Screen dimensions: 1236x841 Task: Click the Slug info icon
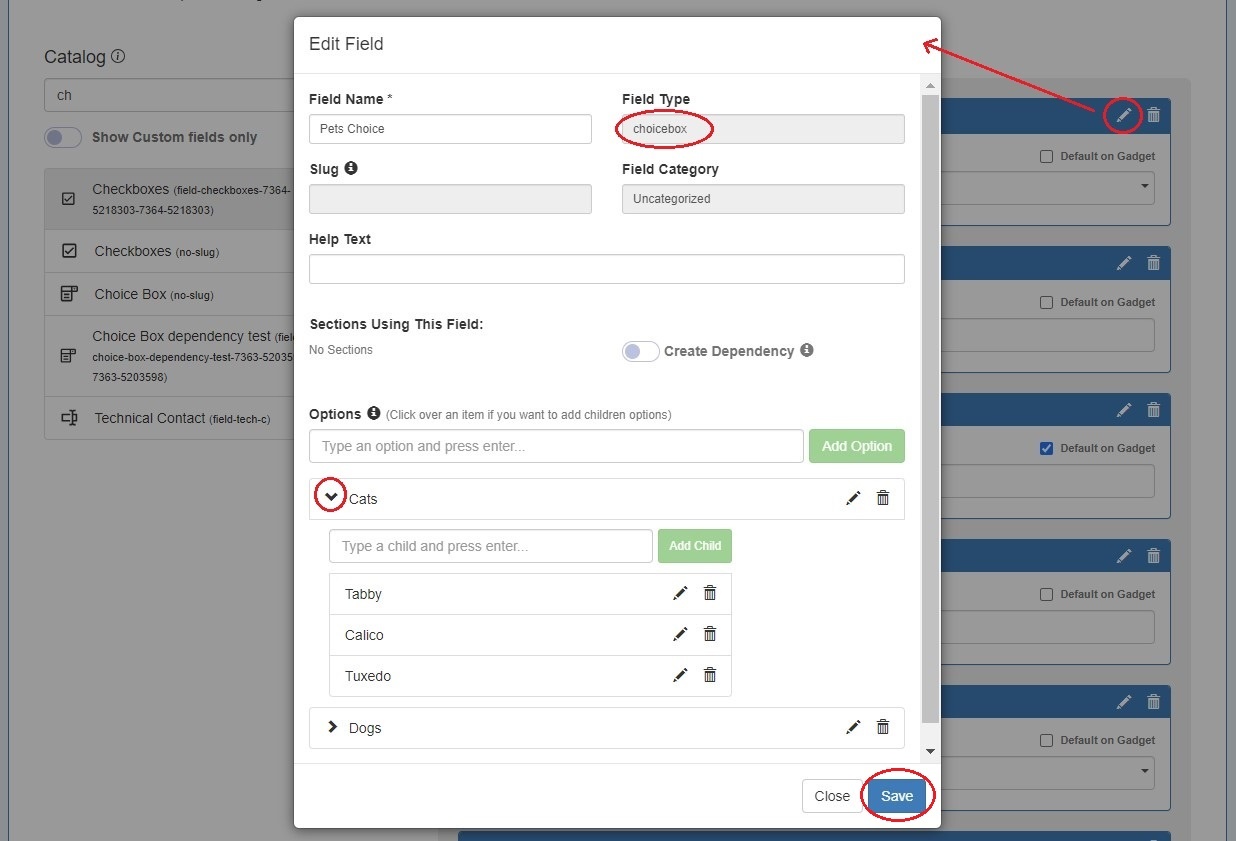pos(351,168)
